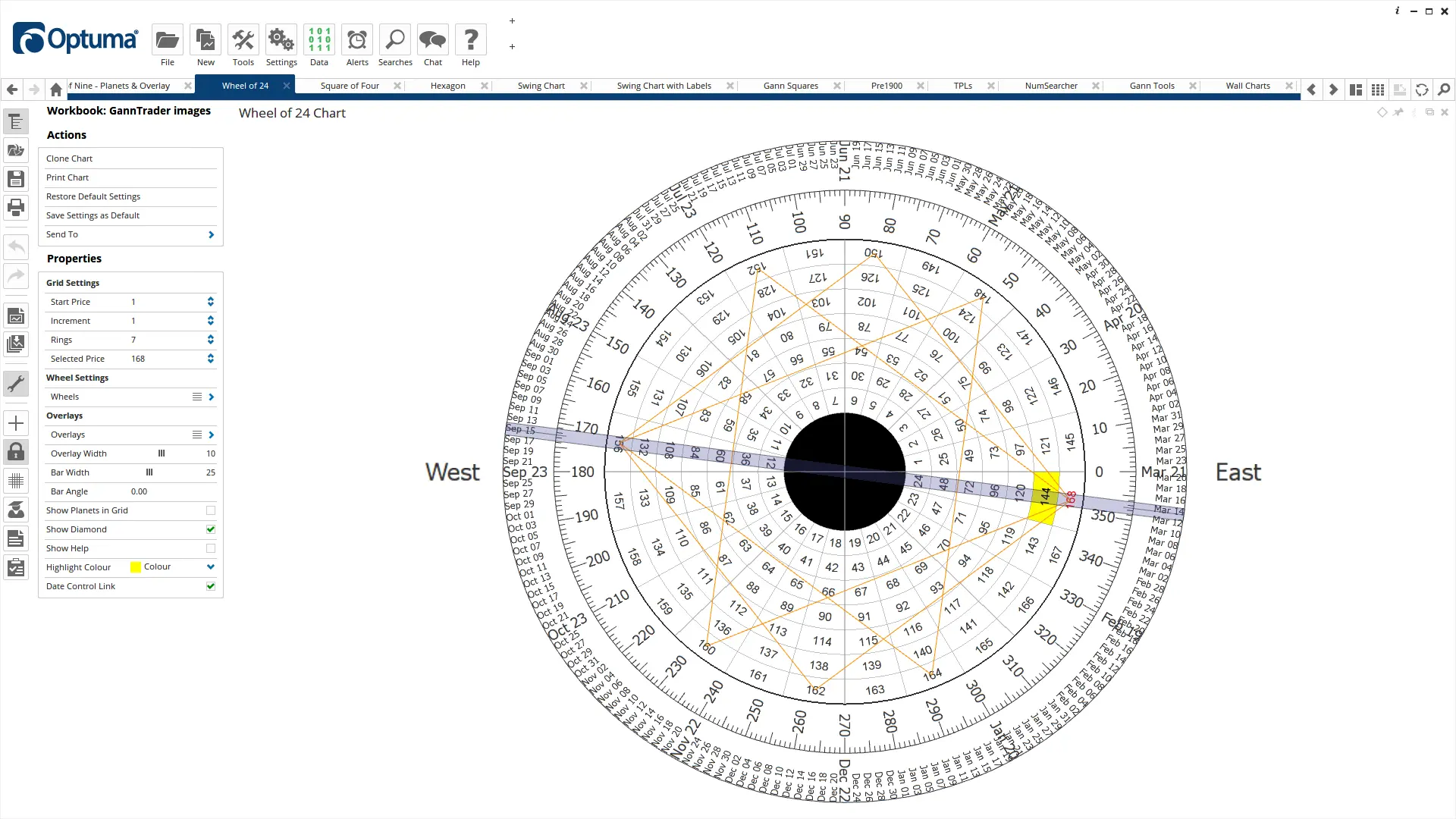Adjust the Increment stepper arrows
1456x819 pixels.
tap(211, 321)
